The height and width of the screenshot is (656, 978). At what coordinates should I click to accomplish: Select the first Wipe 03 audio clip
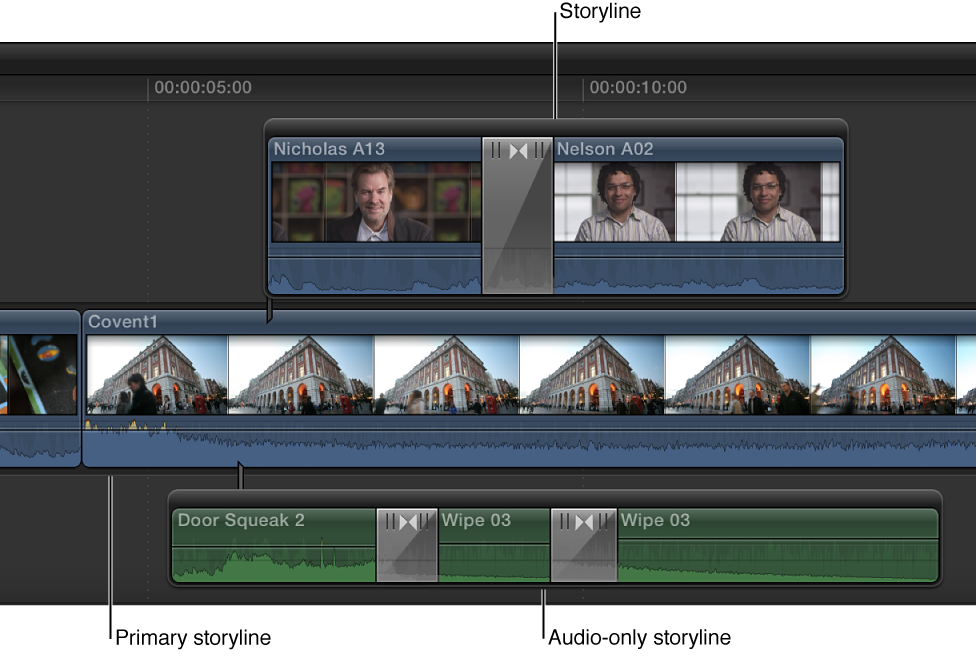click(x=494, y=546)
